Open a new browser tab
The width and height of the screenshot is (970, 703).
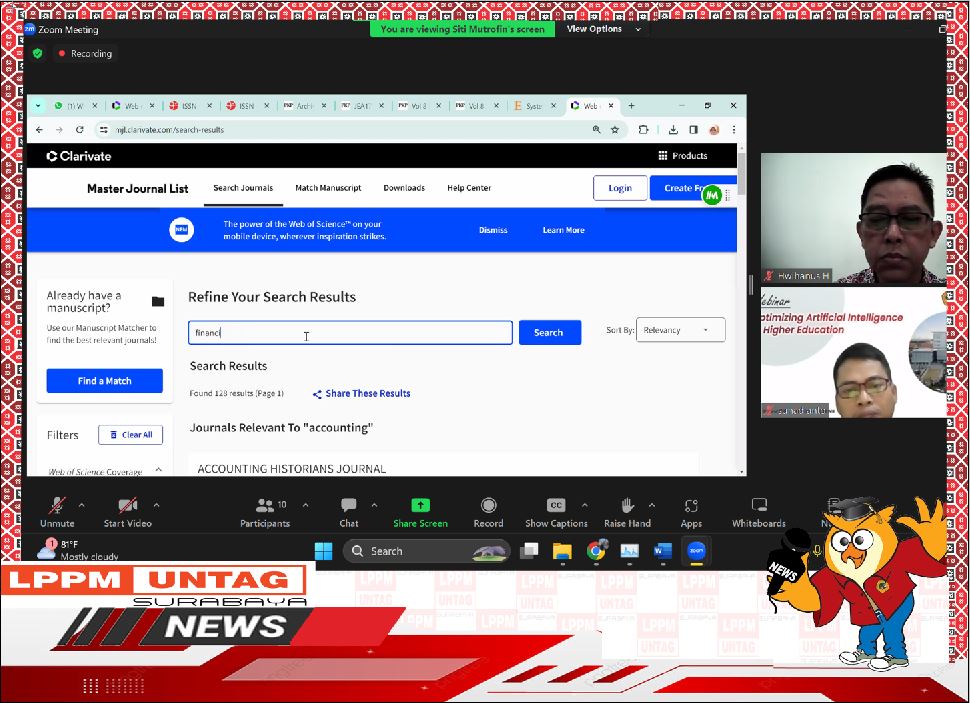point(631,106)
